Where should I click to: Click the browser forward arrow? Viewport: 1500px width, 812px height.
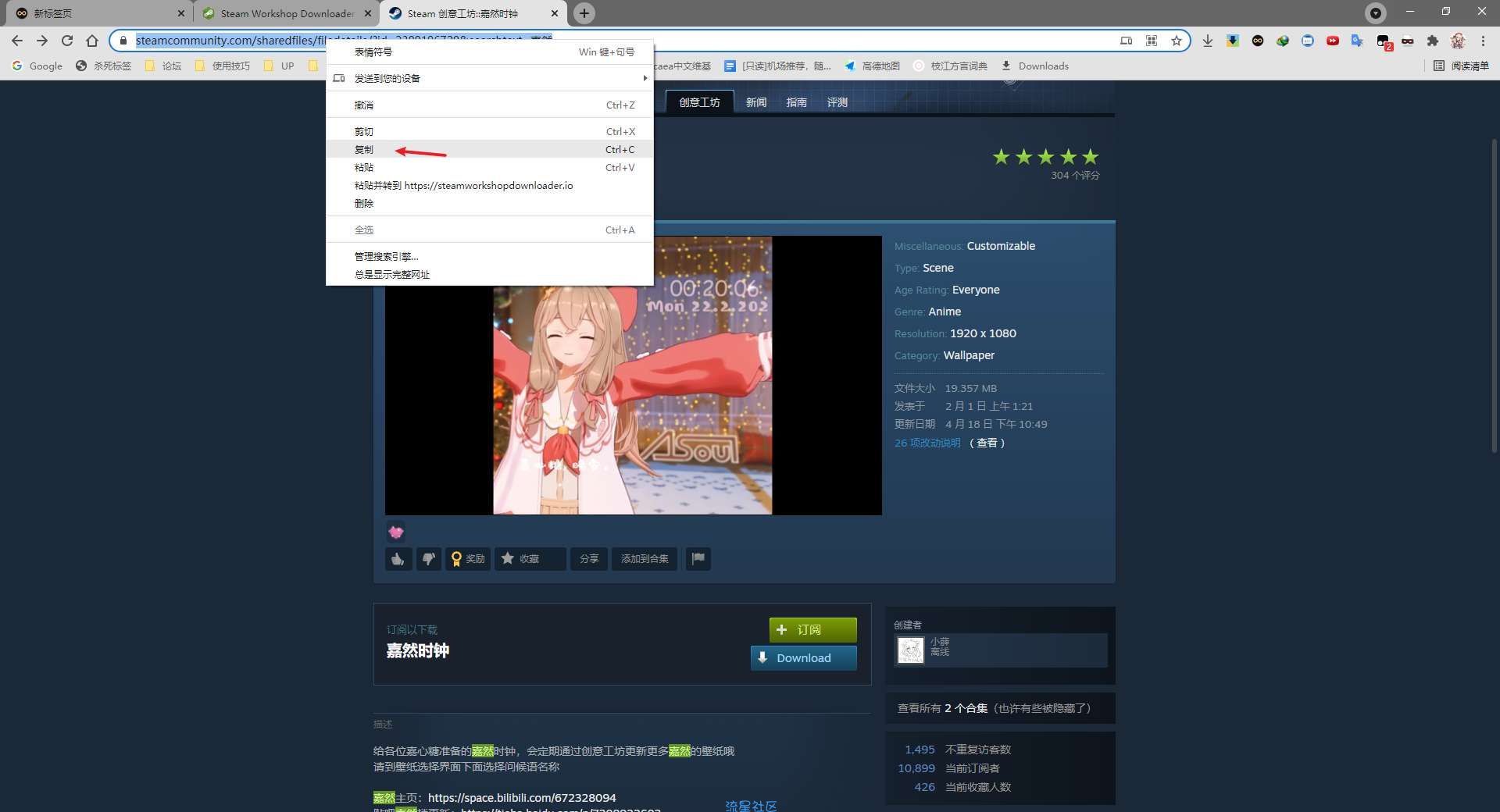[x=42, y=41]
